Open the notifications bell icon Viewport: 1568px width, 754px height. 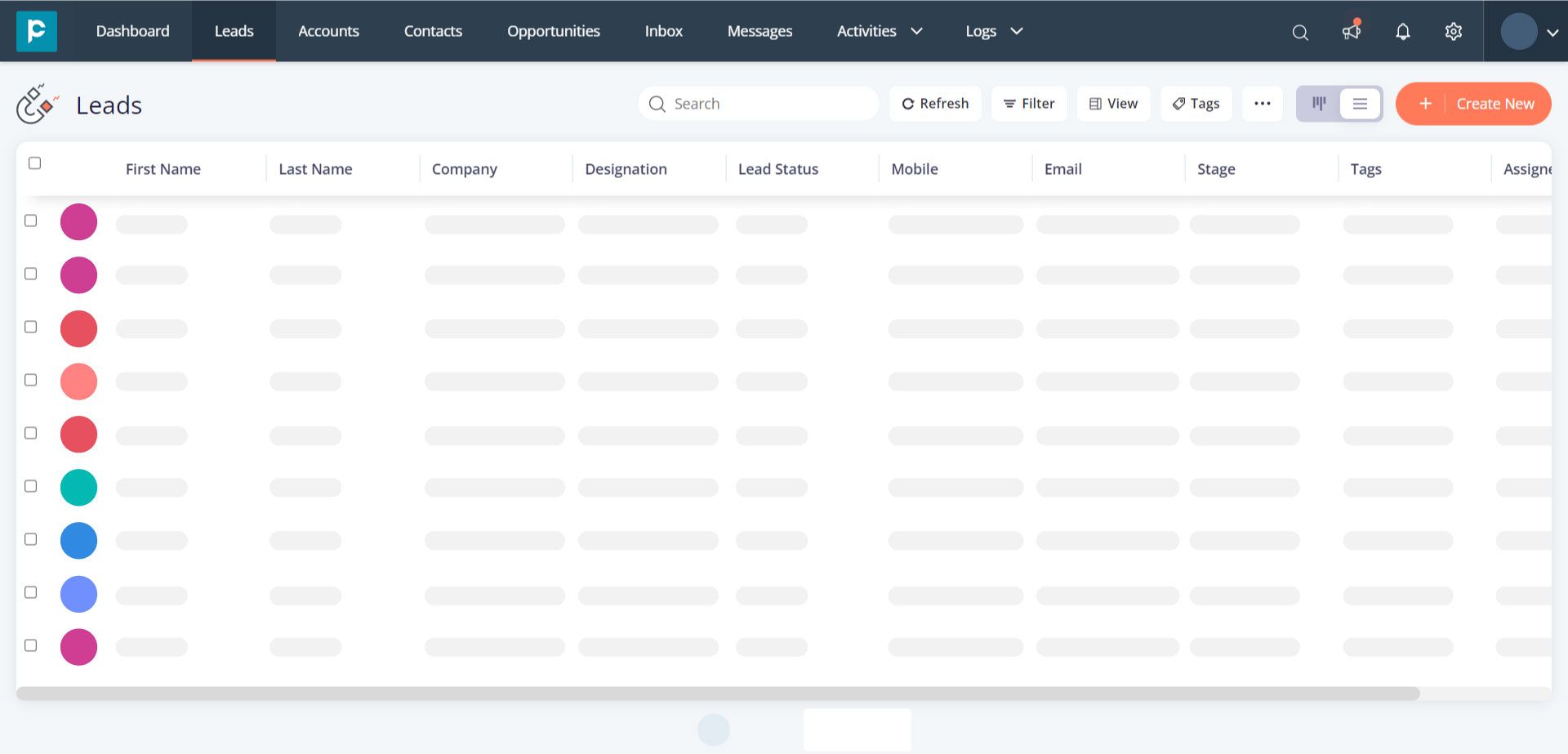1403,32
